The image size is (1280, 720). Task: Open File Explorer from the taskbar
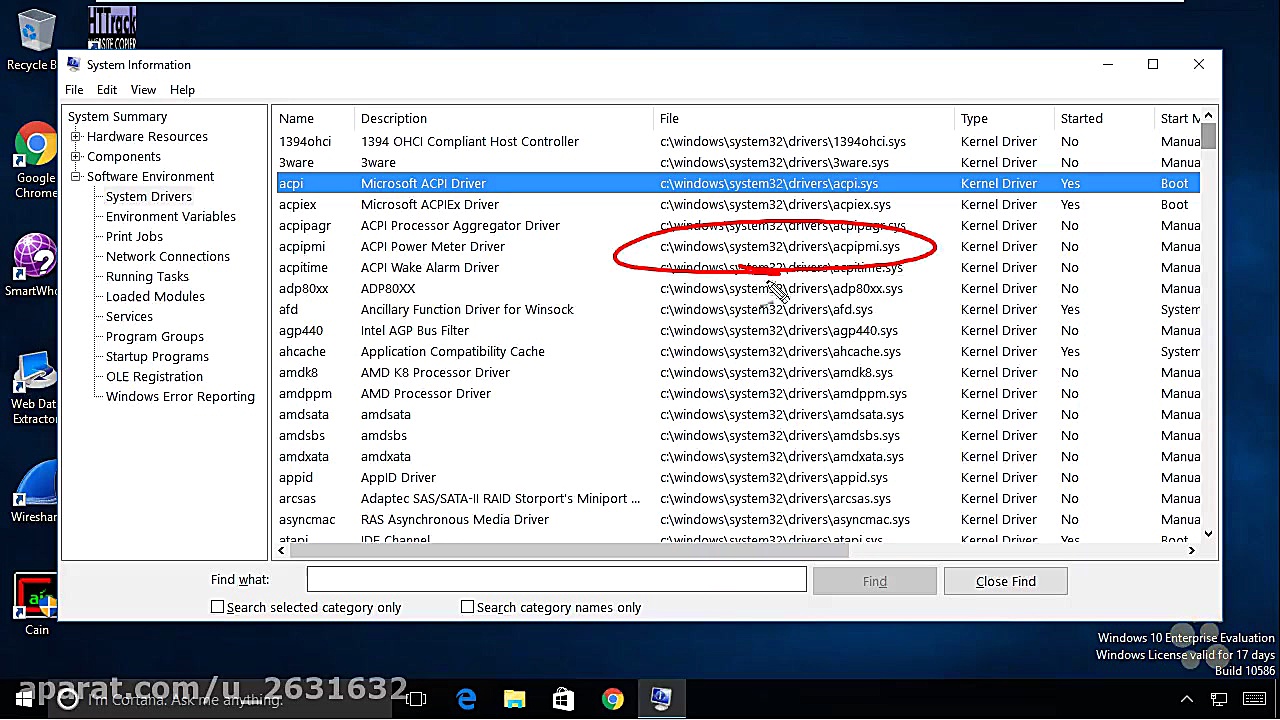(514, 699)
